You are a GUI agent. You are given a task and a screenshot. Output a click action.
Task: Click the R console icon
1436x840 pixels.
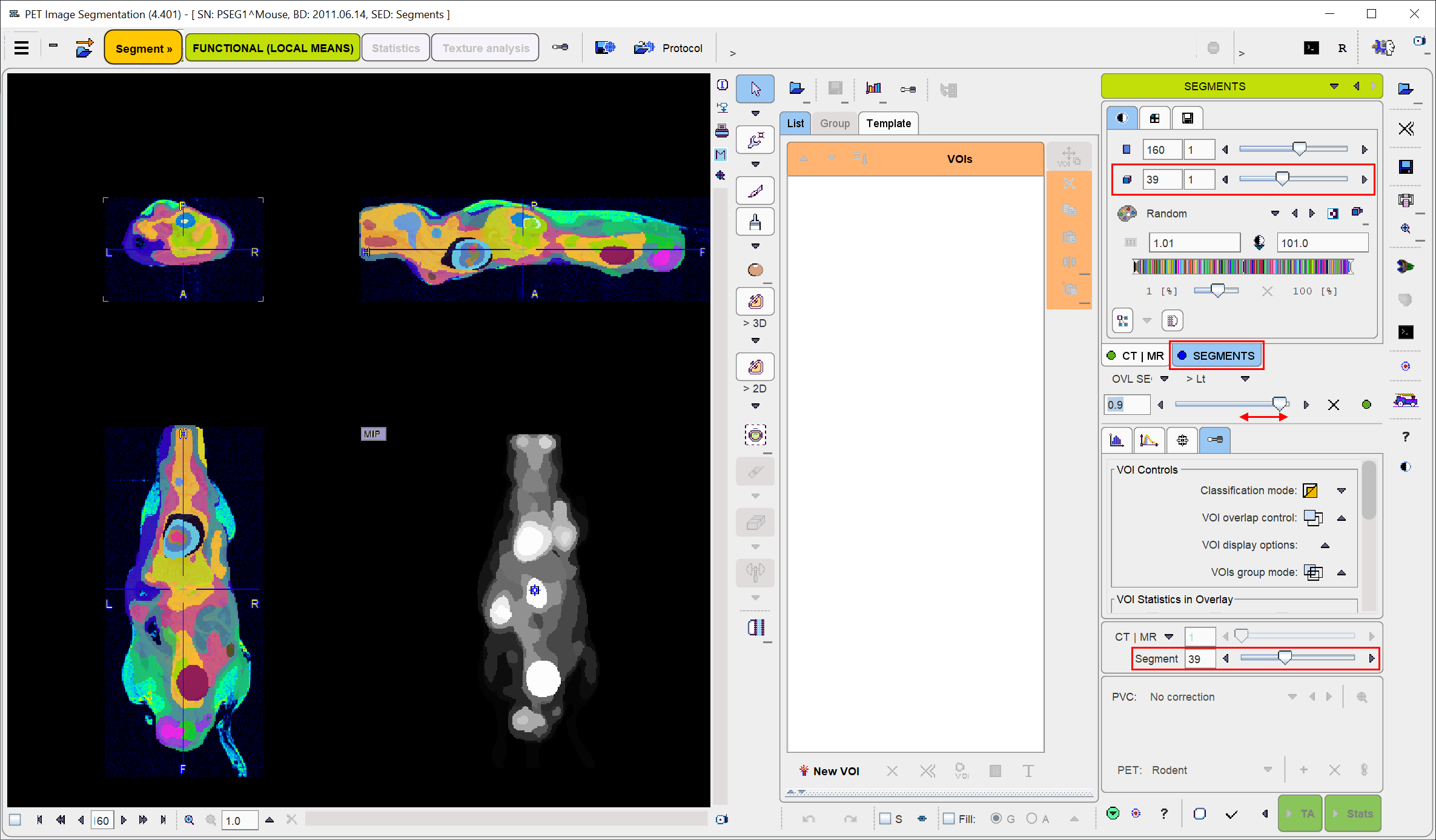coord(1342,48)
